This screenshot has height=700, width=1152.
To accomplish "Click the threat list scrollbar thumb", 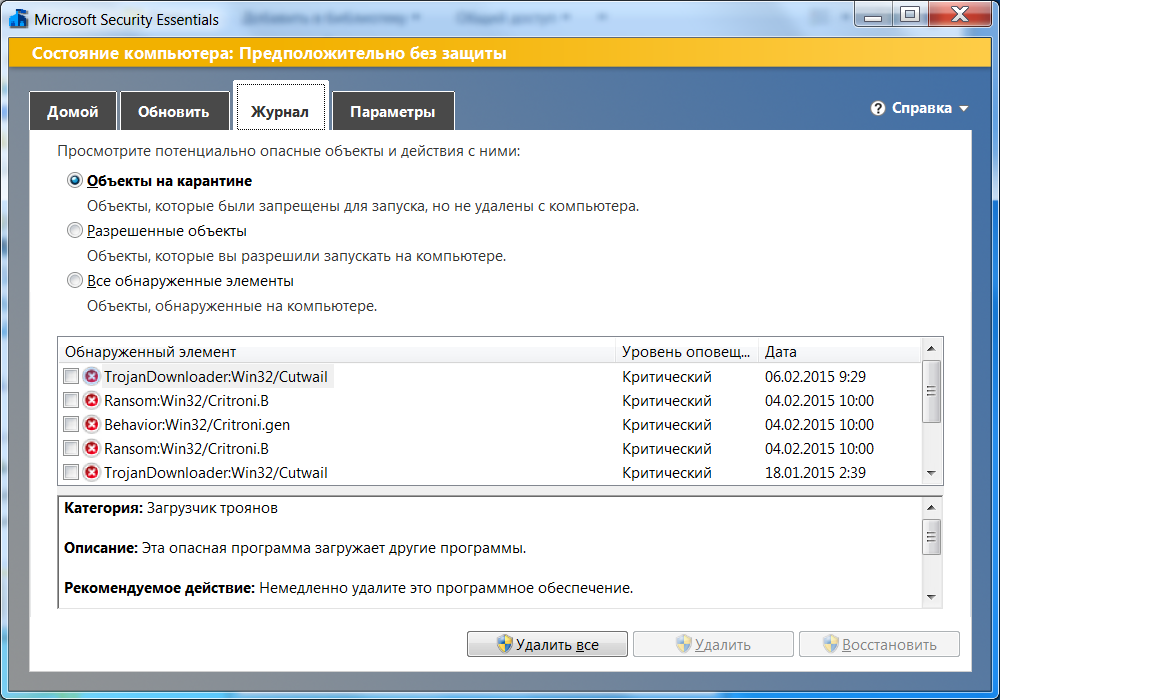I will coord(931,391).
